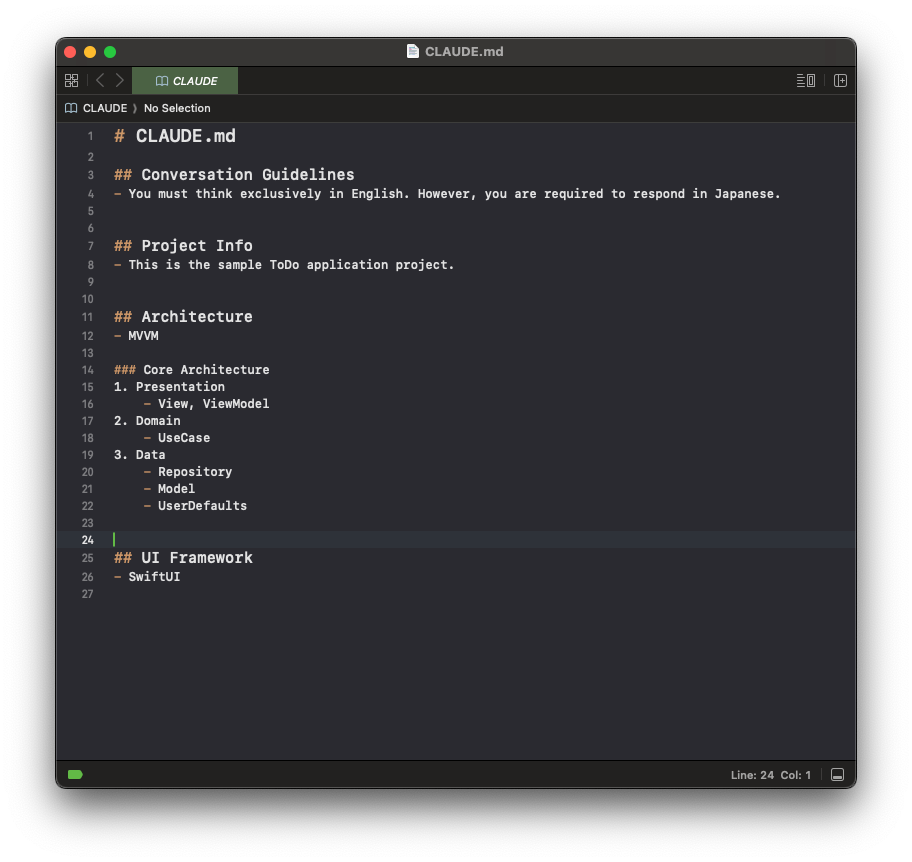
Task: Click the Core Architecture subheading
Action: [205, 370]
